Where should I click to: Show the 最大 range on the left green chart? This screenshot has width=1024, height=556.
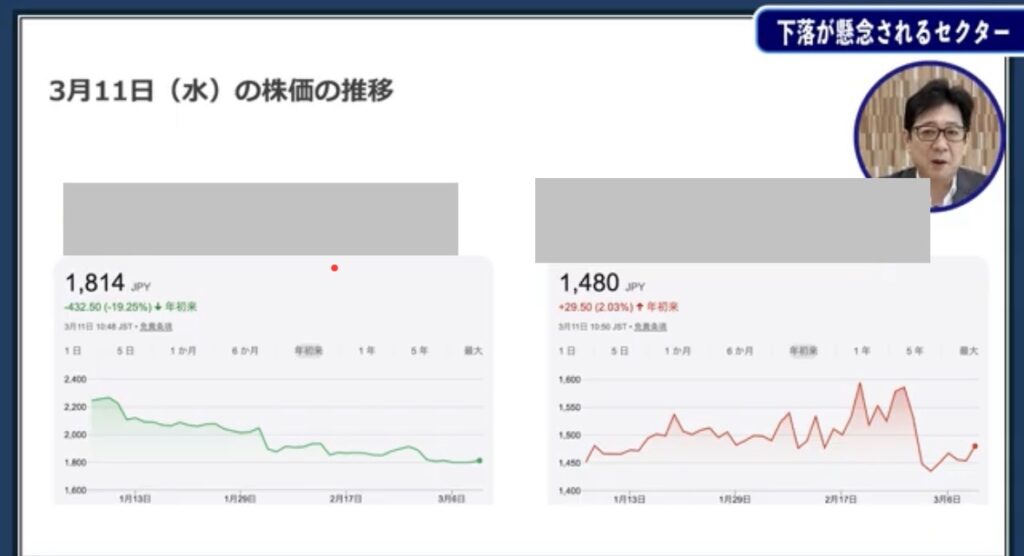pyautogui.click(x=472, y=351)
